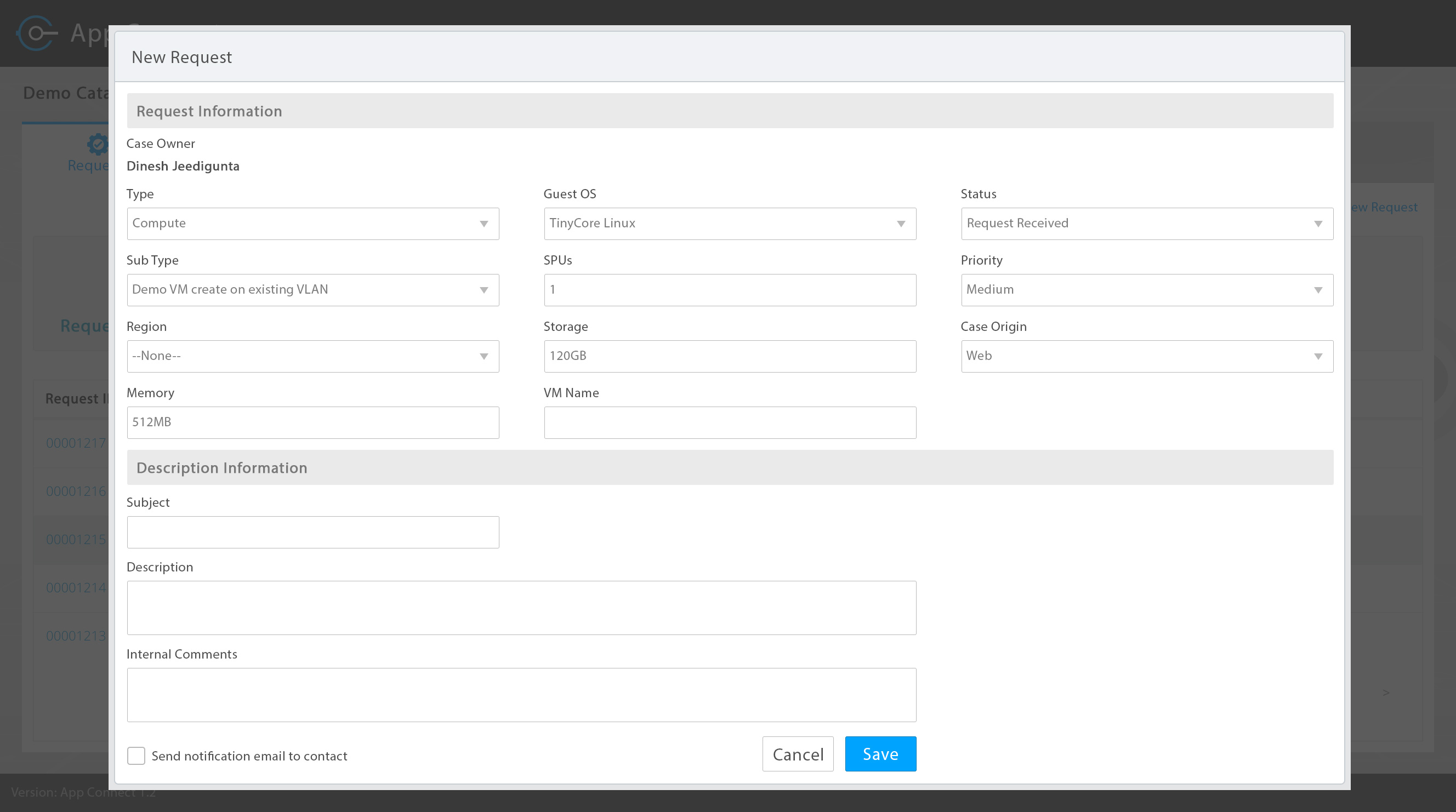Click the Status dropdown arrow icon

point(1318,224)
